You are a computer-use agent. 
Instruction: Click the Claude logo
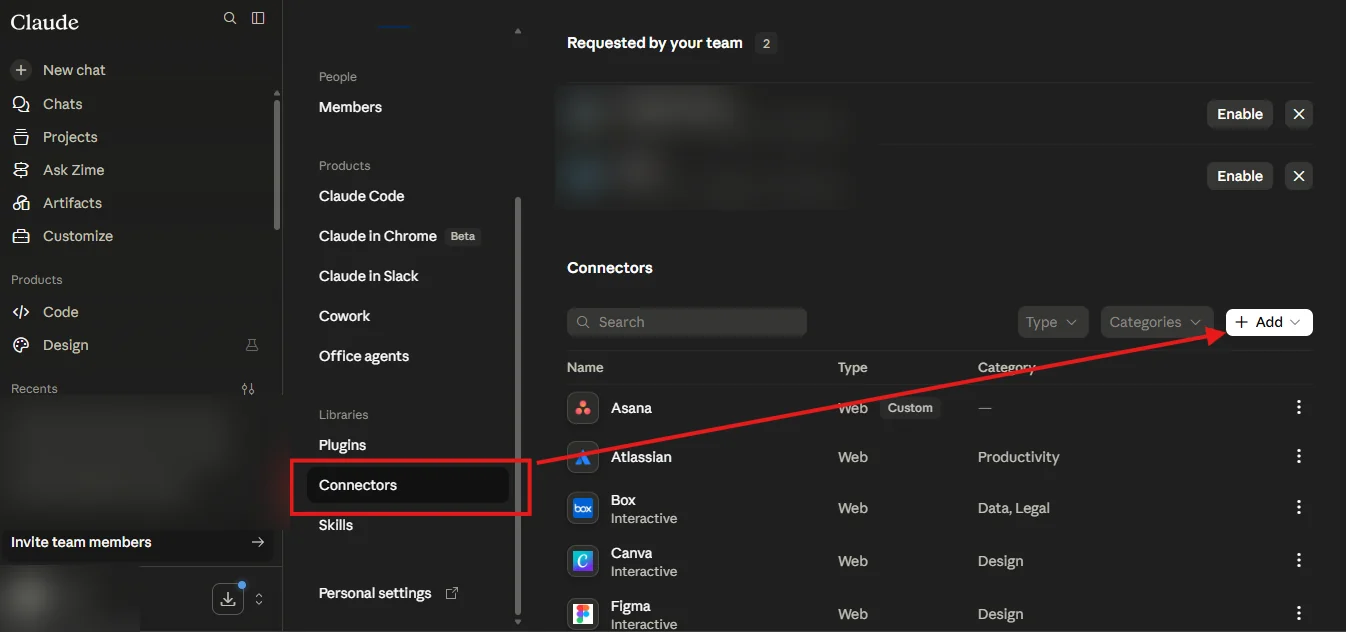(45, 22)
